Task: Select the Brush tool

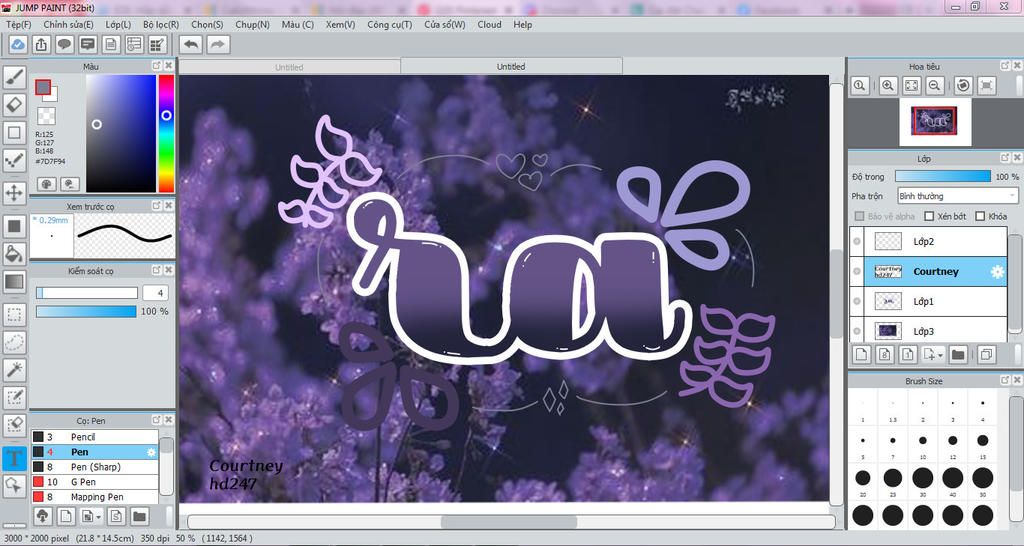Action: [14, 78]
